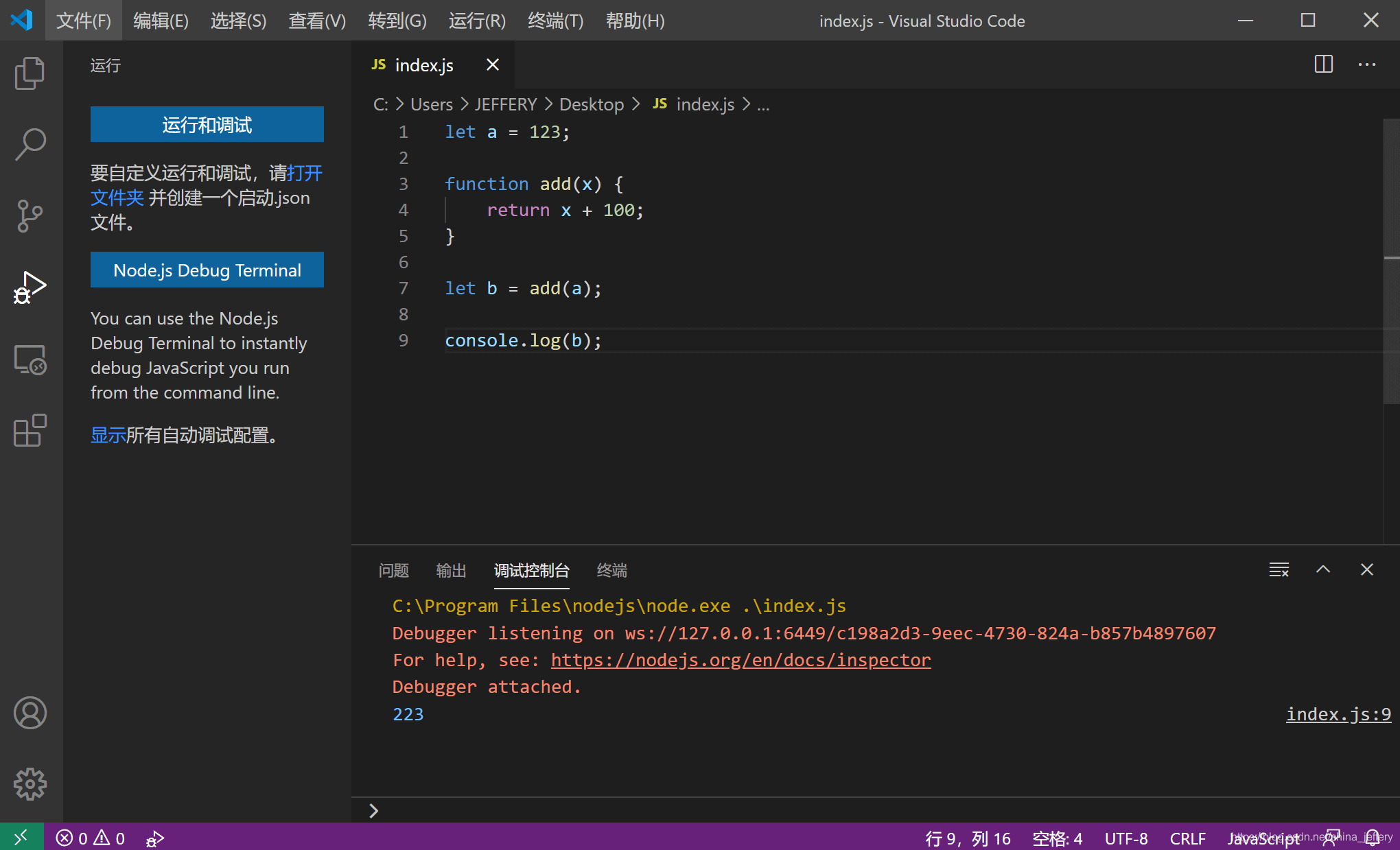Open Source Control view icon

pos(30,216)
